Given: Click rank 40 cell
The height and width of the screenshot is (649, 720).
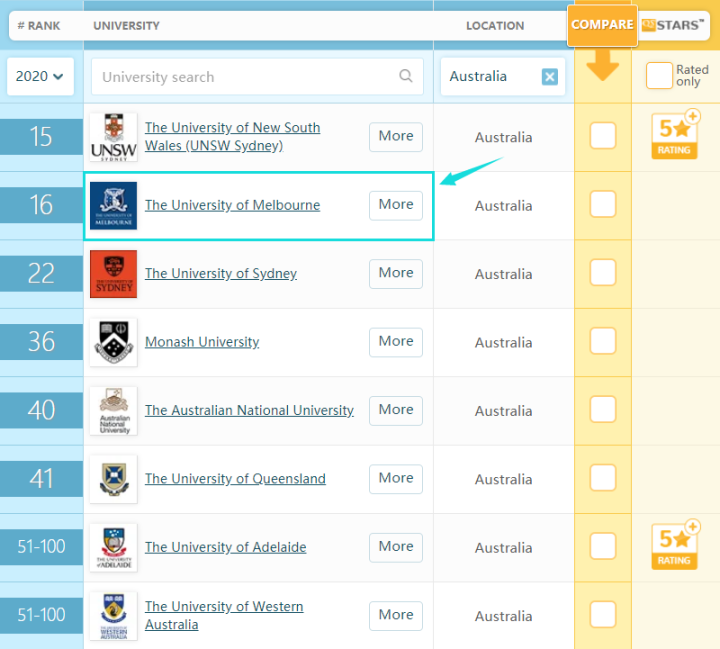Looking at the screenshot, I should point(41,411).
